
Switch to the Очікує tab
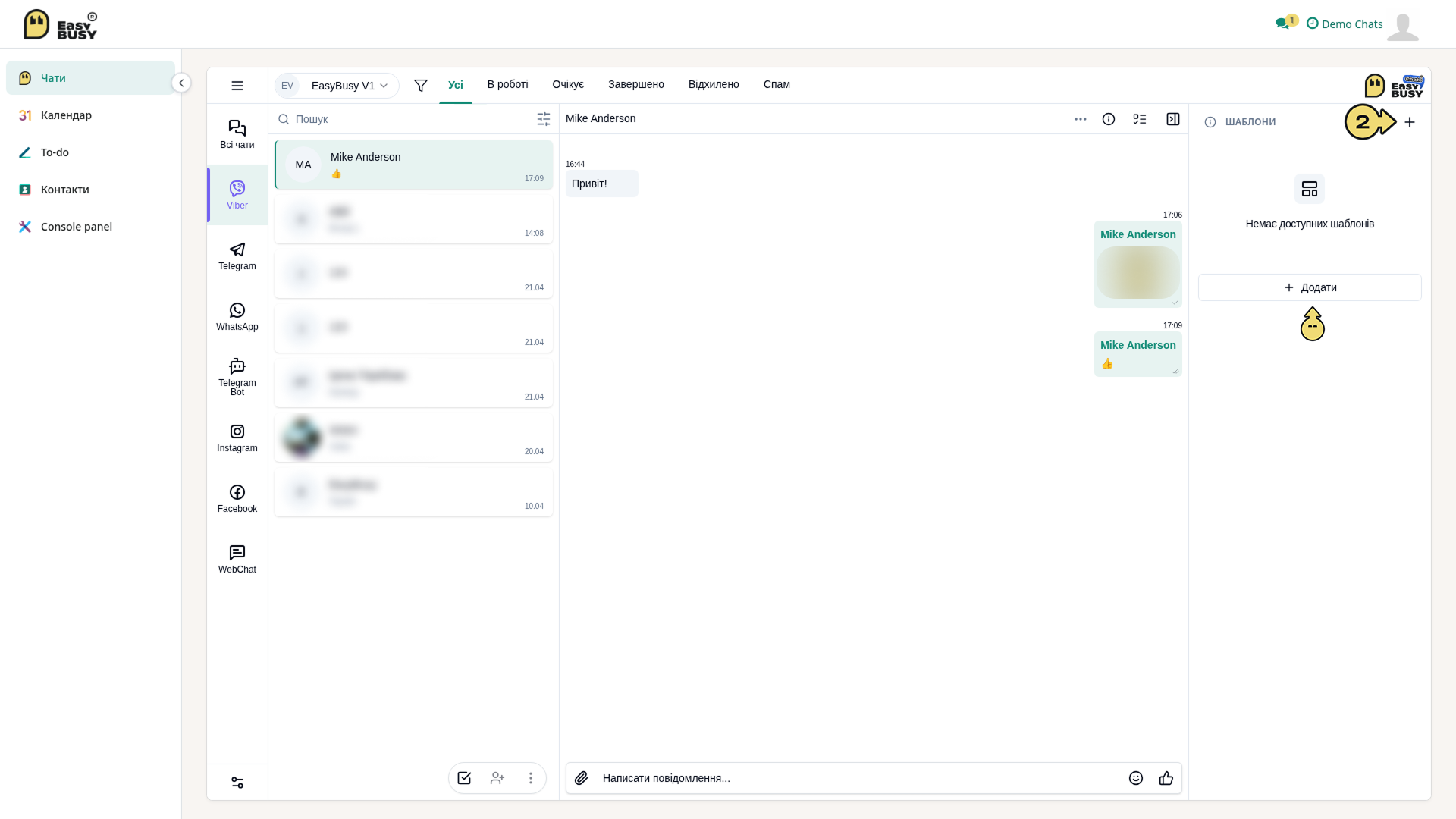click(x=569, y=84)
